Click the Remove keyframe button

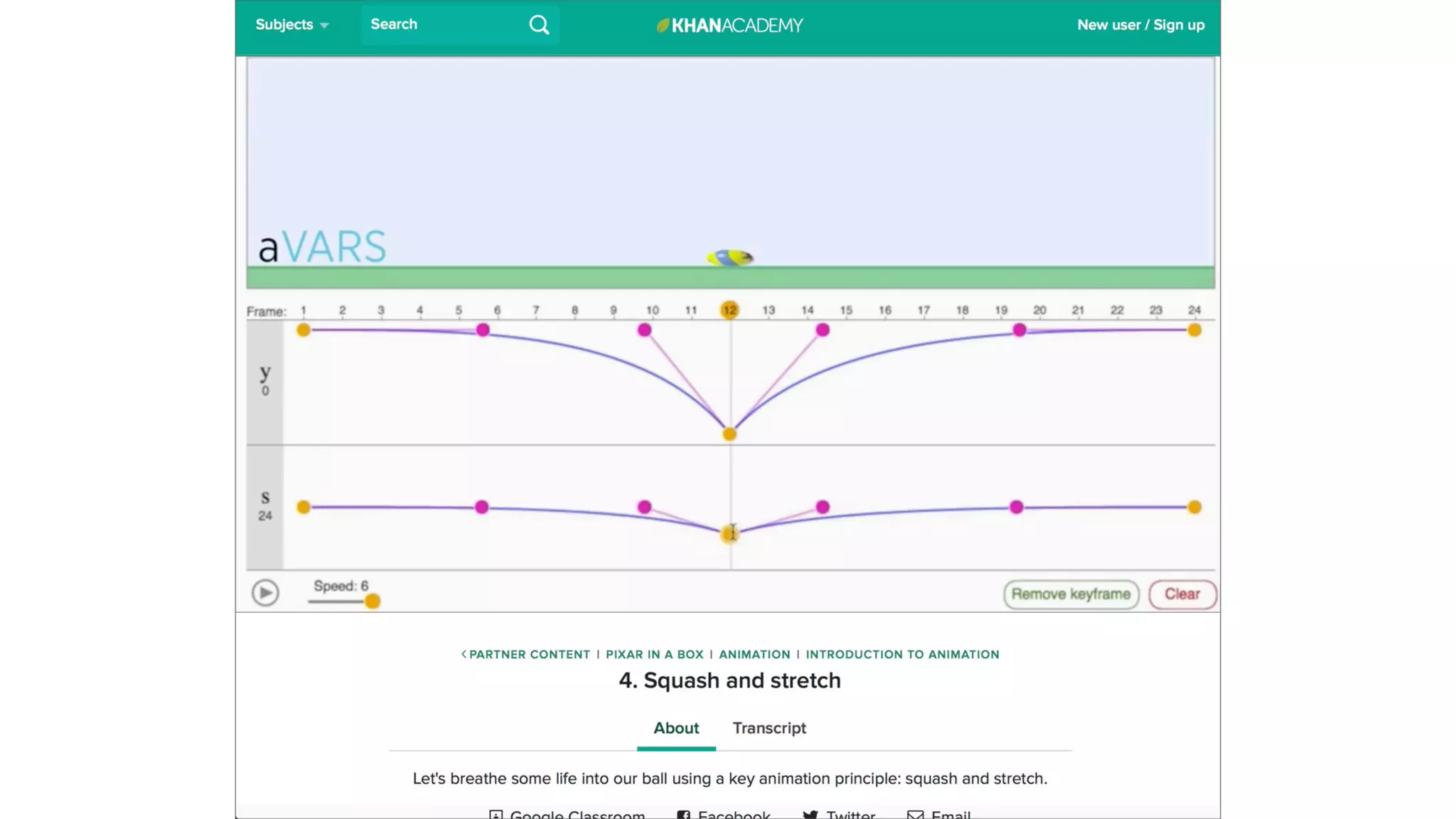pos(1071,594)
